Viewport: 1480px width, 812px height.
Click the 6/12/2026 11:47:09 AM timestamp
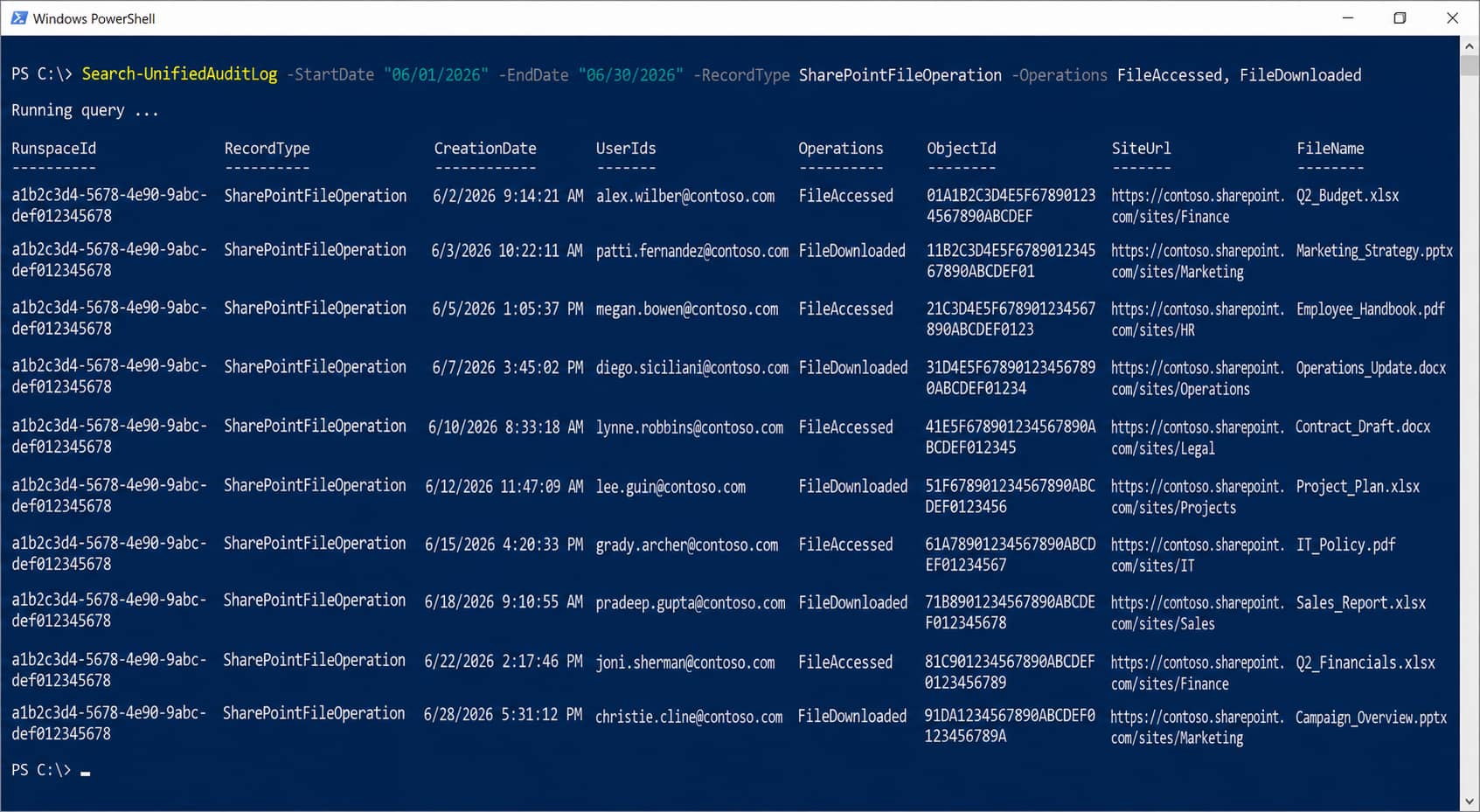tap(504, 487)
